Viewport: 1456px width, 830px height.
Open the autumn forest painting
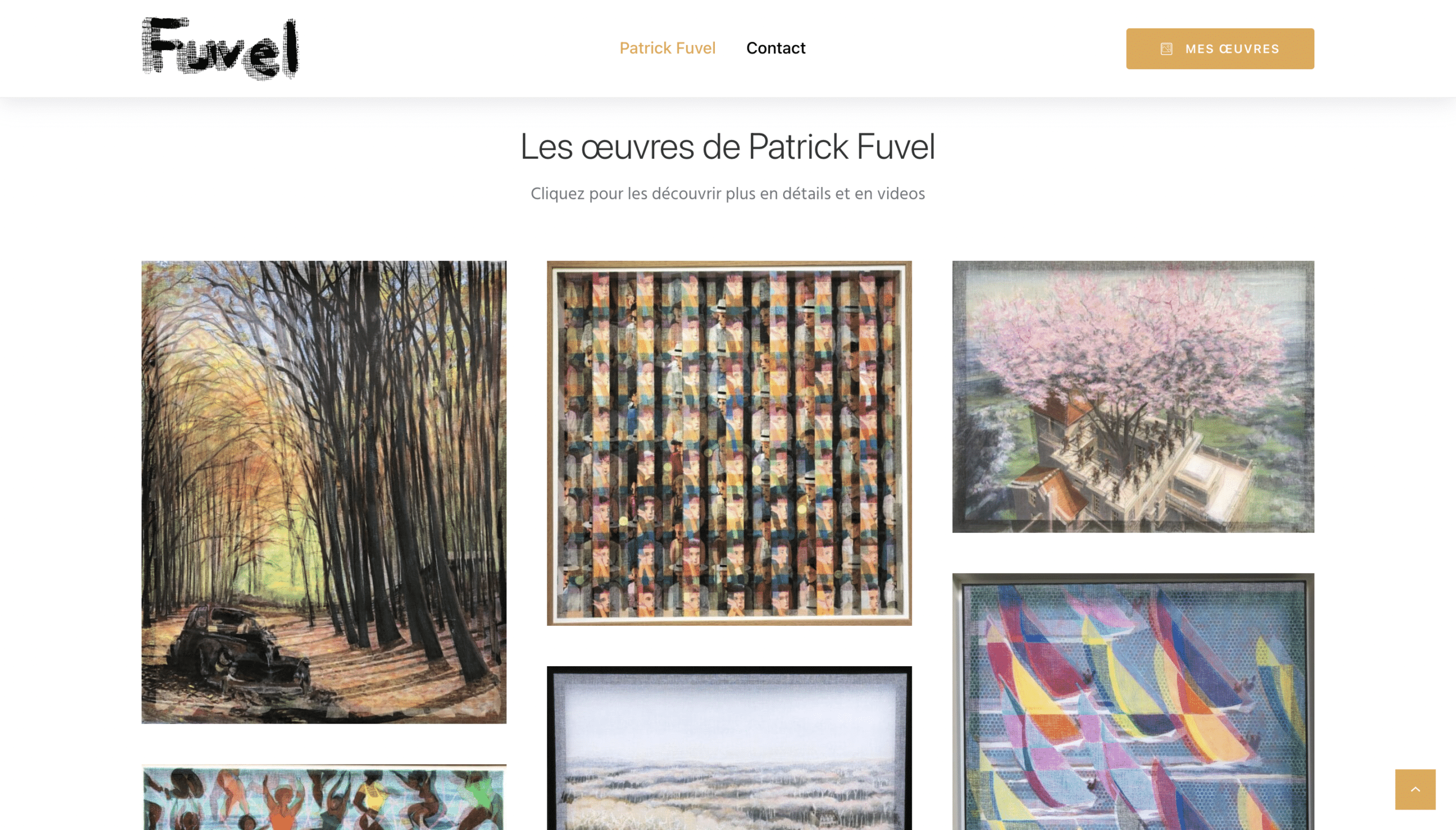324,492
